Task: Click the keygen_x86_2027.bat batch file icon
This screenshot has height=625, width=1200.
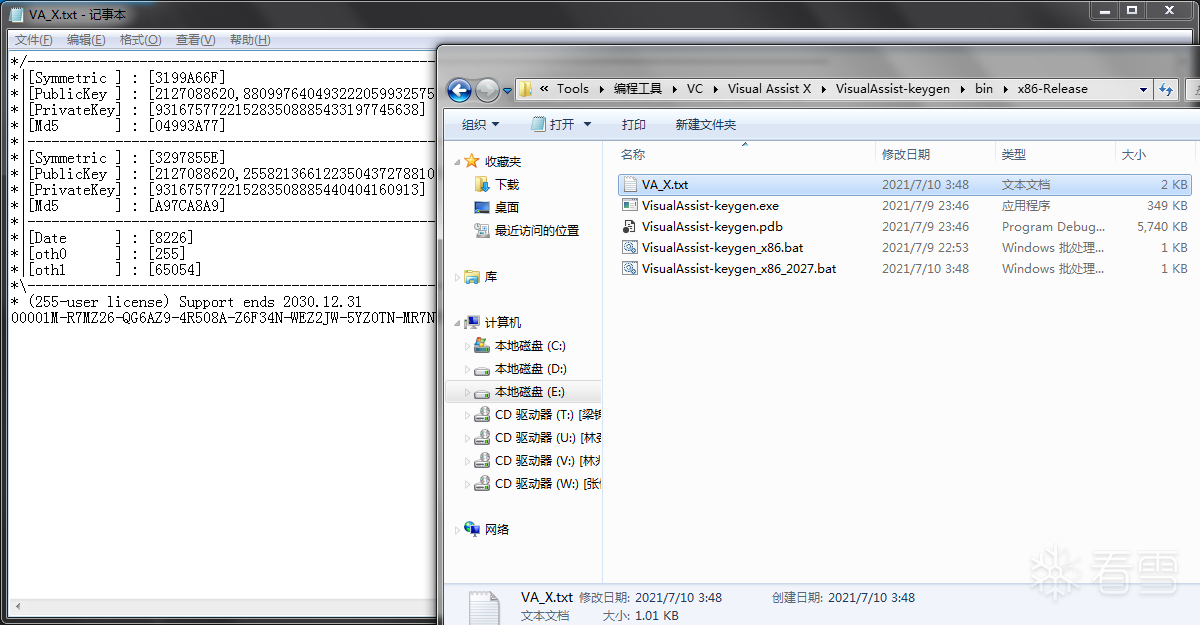Action: [629, 269]
